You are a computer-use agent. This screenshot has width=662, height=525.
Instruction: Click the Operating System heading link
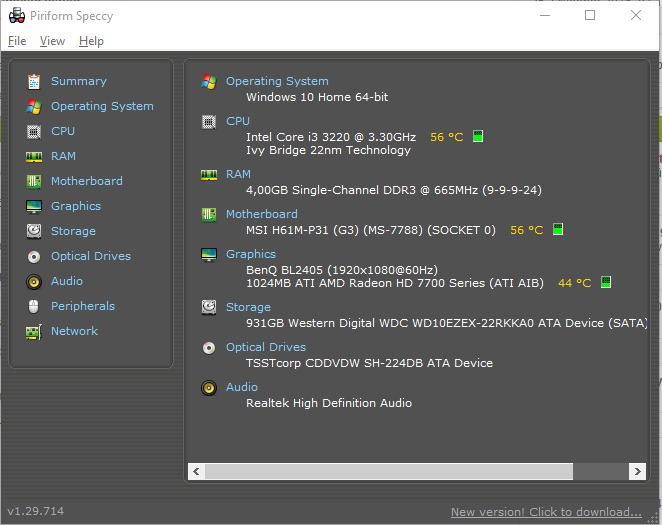coord(277,81)
